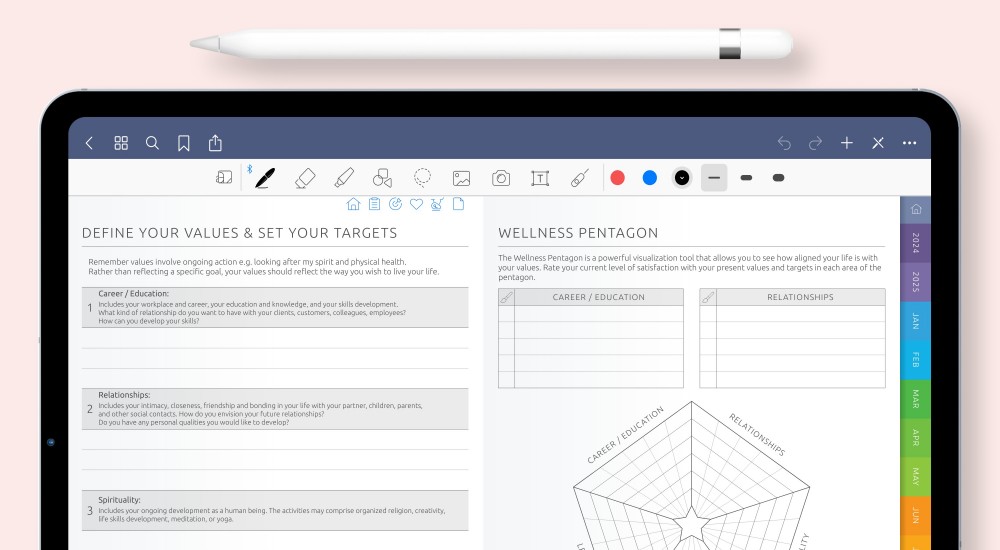
Task: Click the first blank line under Career / Education
Action: click(275, 338)
